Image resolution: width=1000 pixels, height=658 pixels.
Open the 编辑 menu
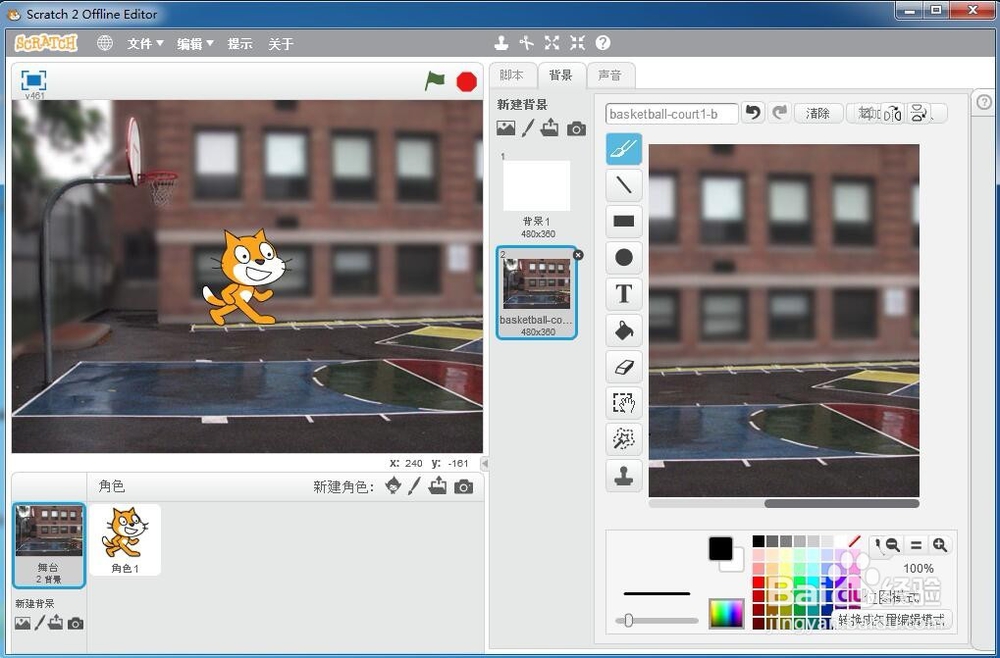tap(195, 43)
